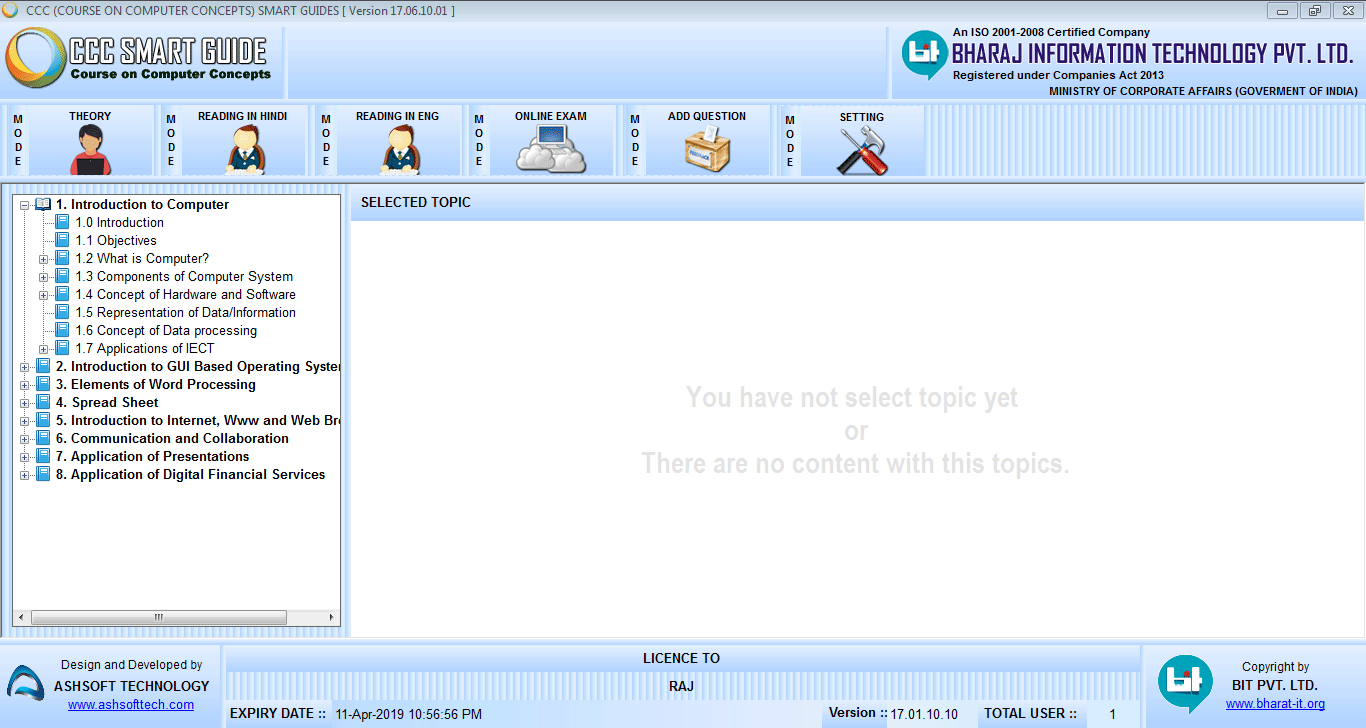Select topic 1.6 Concept of Data processing
Image resolution: width=1366 pixels, height=728 pixels.
(x=166, y=330)
